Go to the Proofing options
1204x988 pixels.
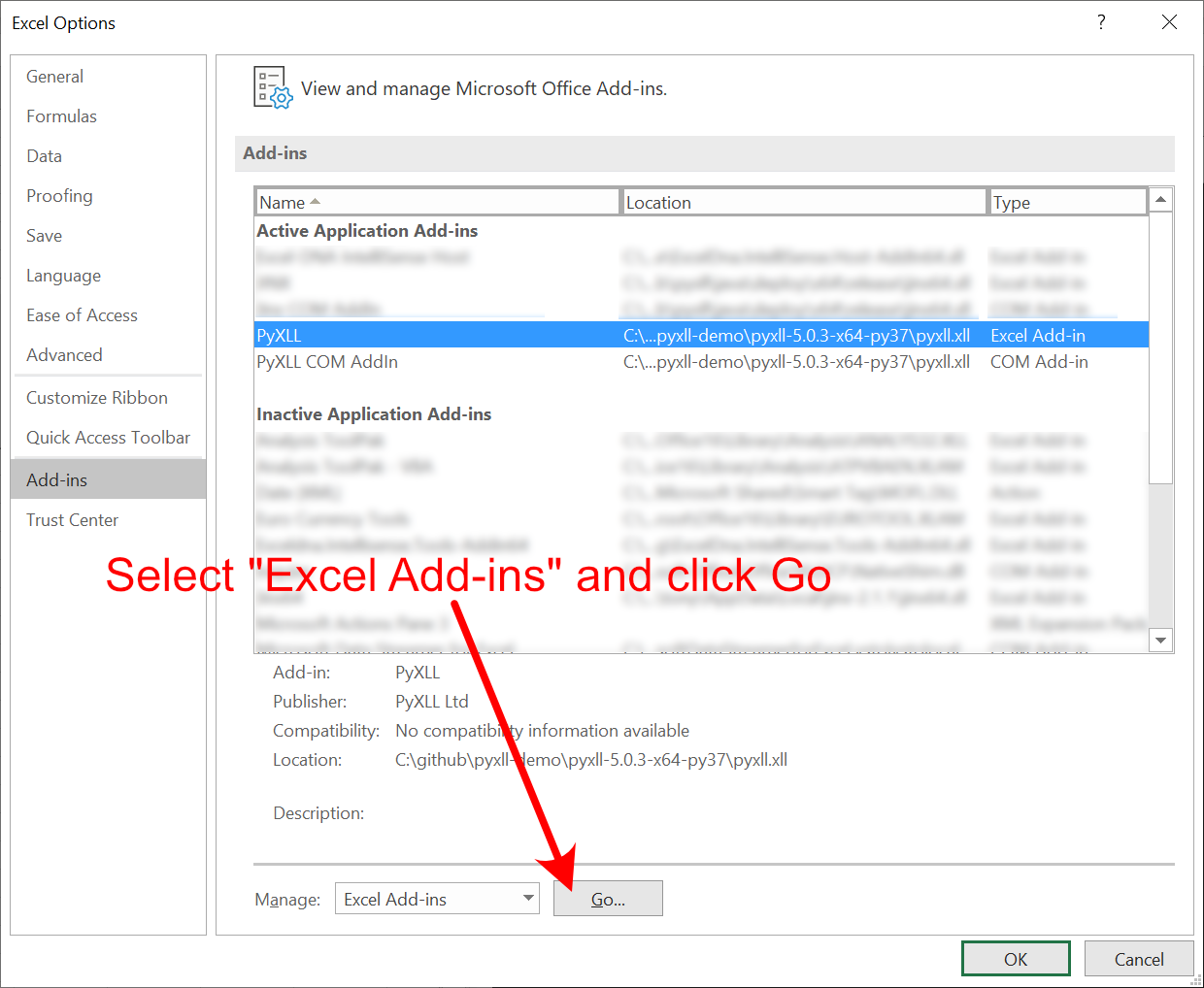point(60,196)
